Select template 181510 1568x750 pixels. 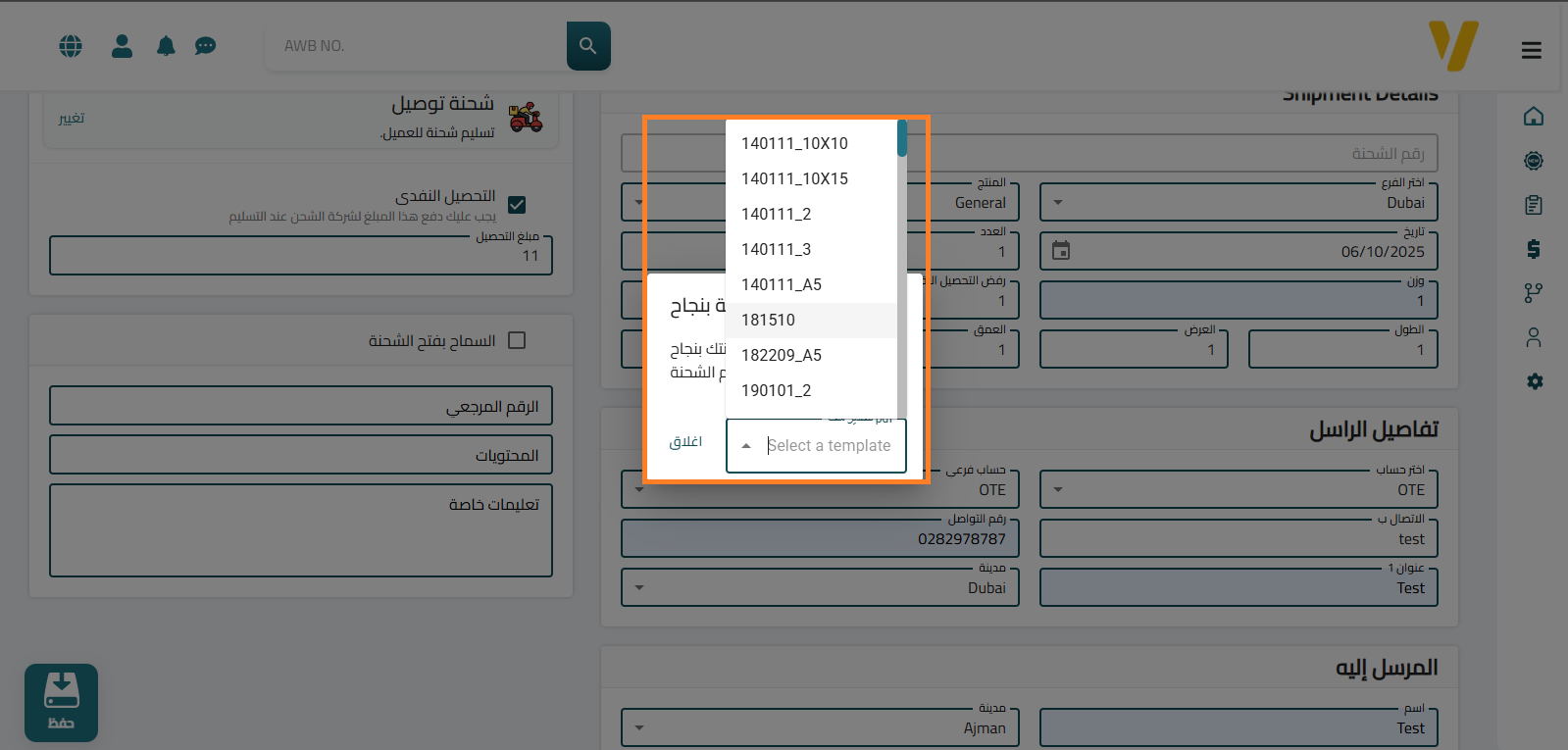(811, 320)
